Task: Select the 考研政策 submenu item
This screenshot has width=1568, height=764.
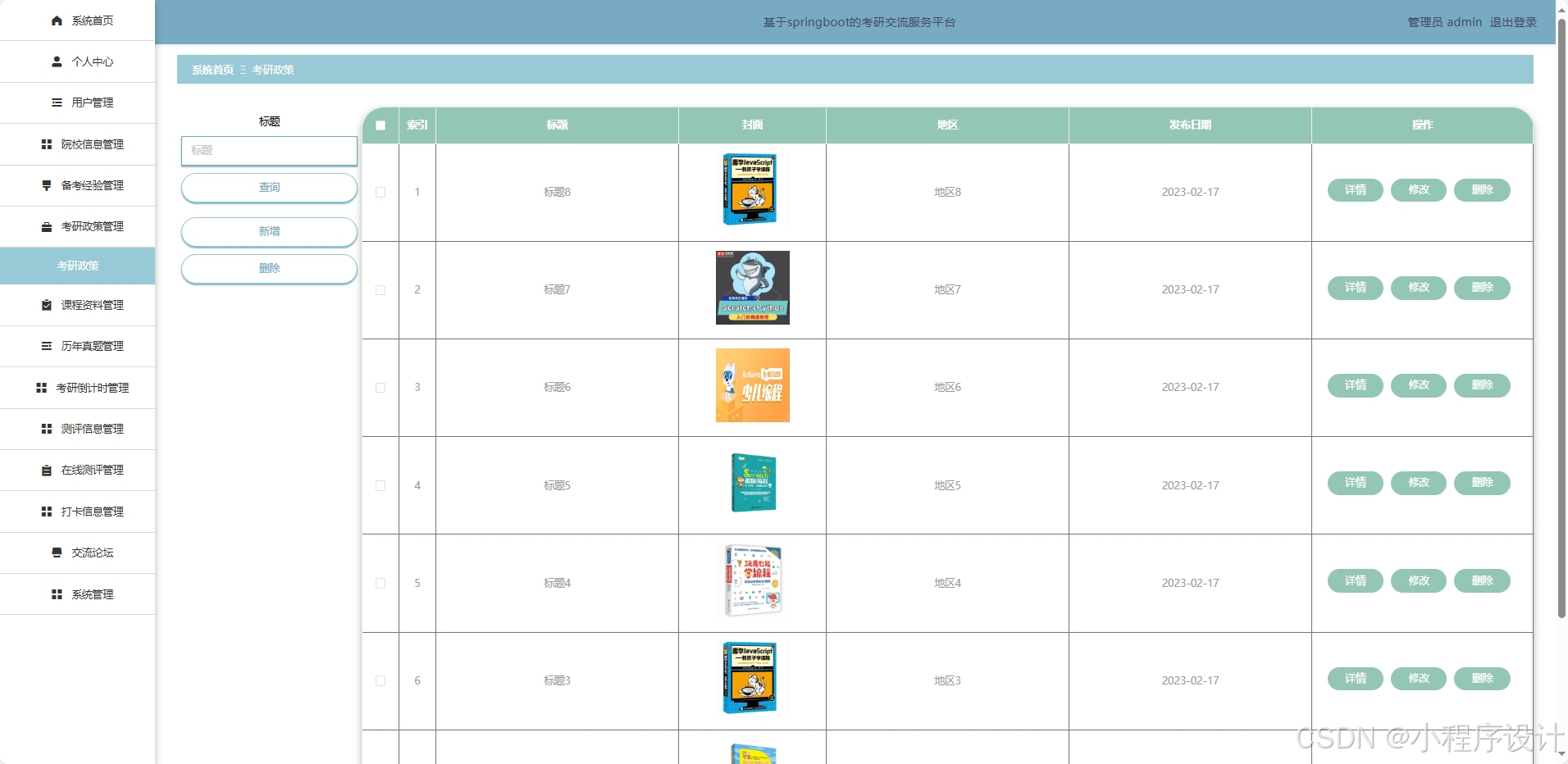Action: [77, 266]
